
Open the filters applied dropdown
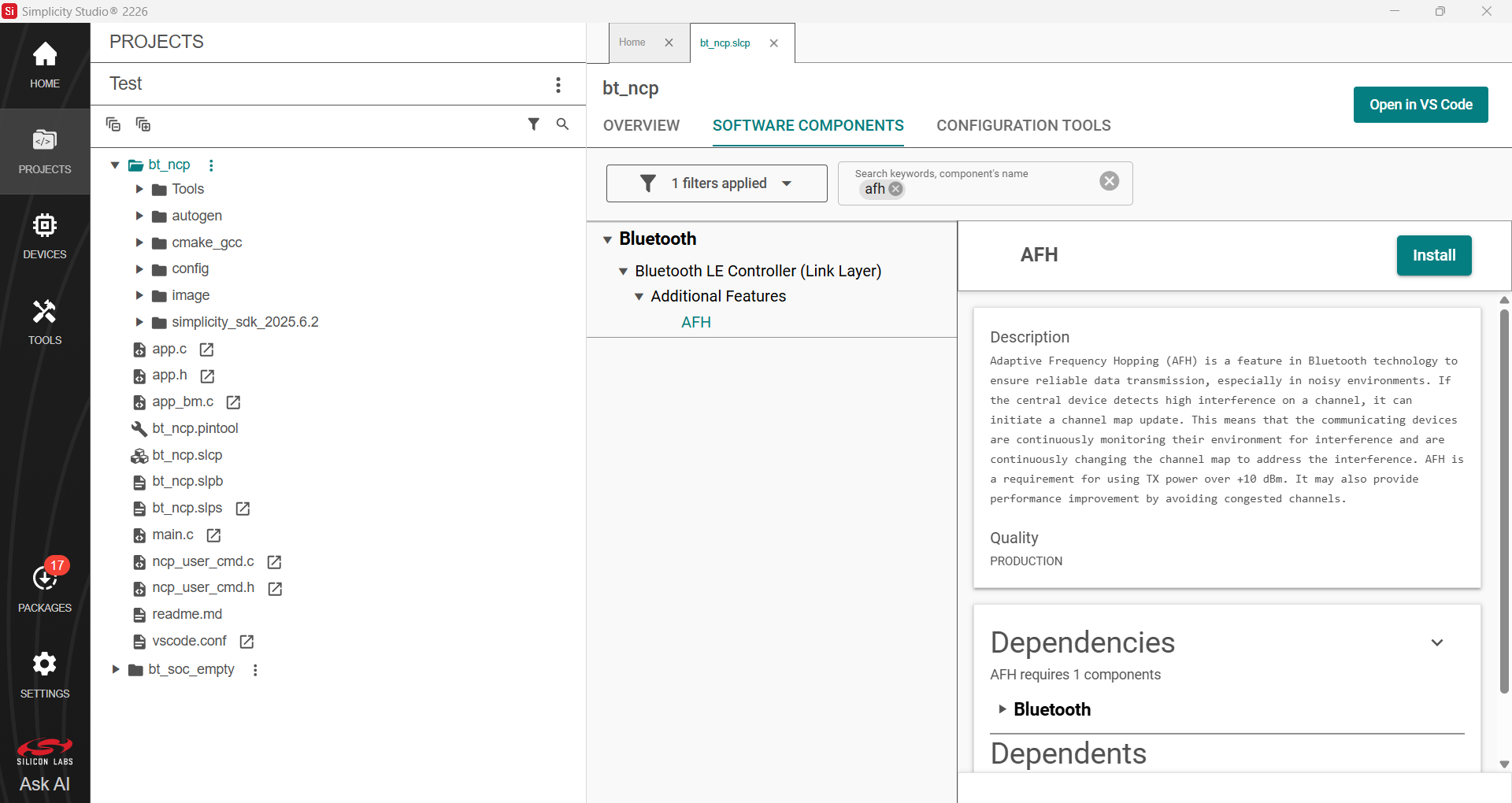pos(717,183)
